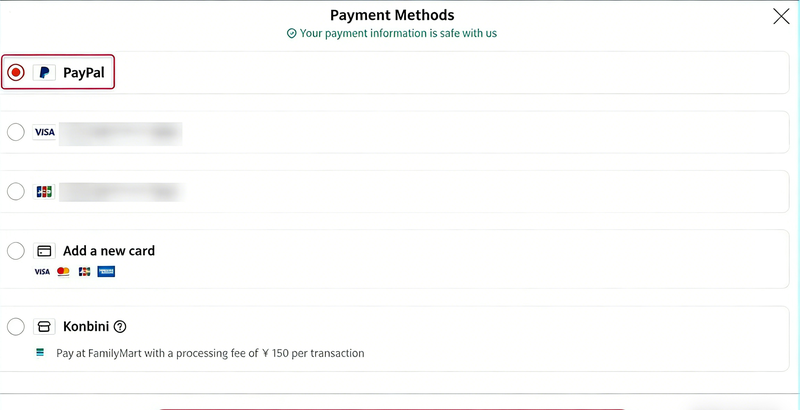
Task: Click the PayPal logo icon
Action: pos(44,73)
